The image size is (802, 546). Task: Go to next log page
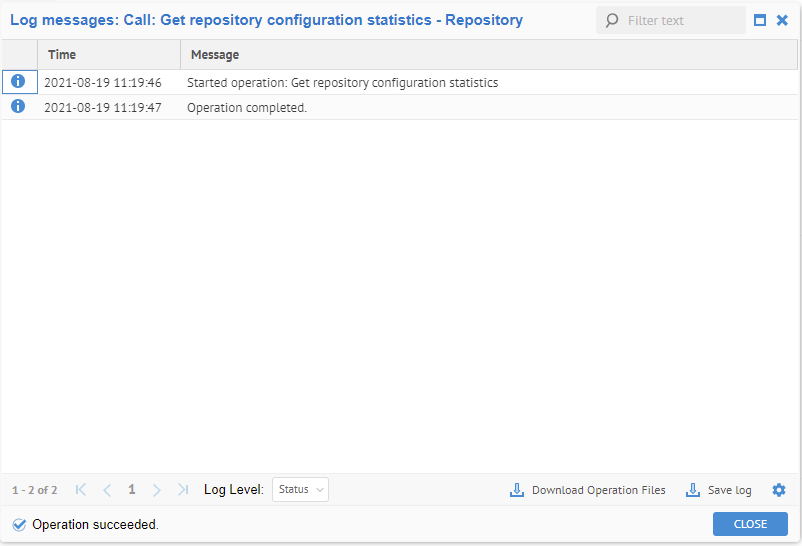coord(156,490)
